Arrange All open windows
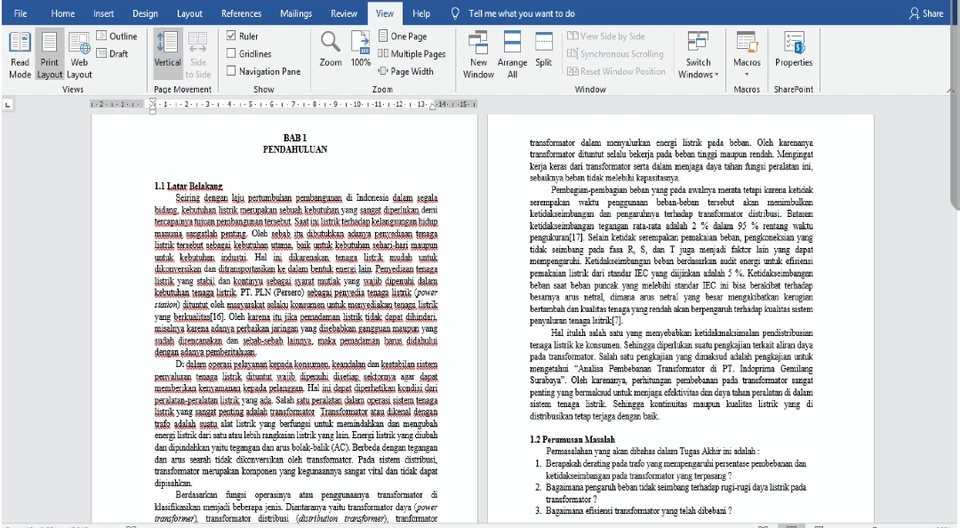Image resolution: width=960 pixels, height=528 pixels. (x=512, y=55)
